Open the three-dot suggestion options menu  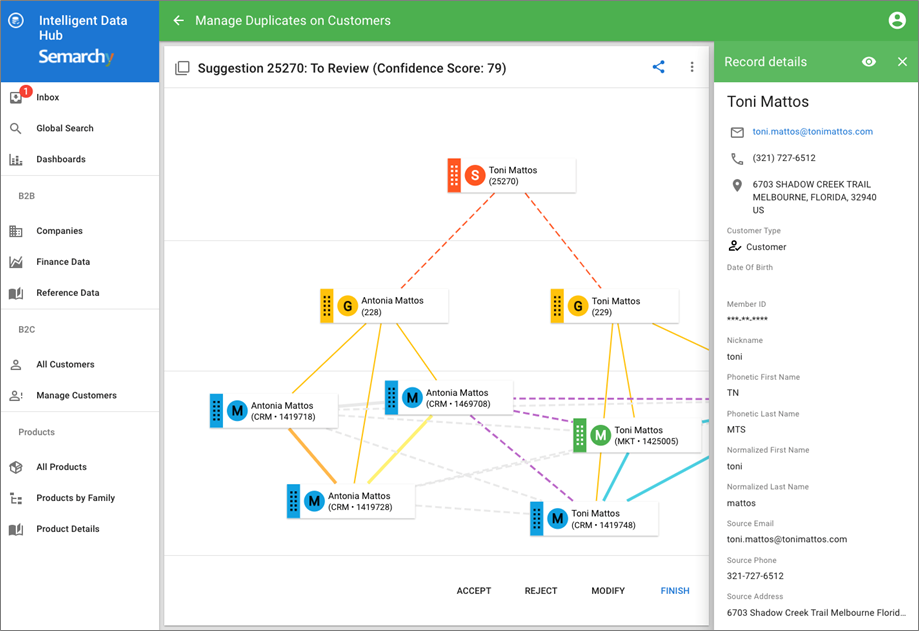(x=692, y=67)
